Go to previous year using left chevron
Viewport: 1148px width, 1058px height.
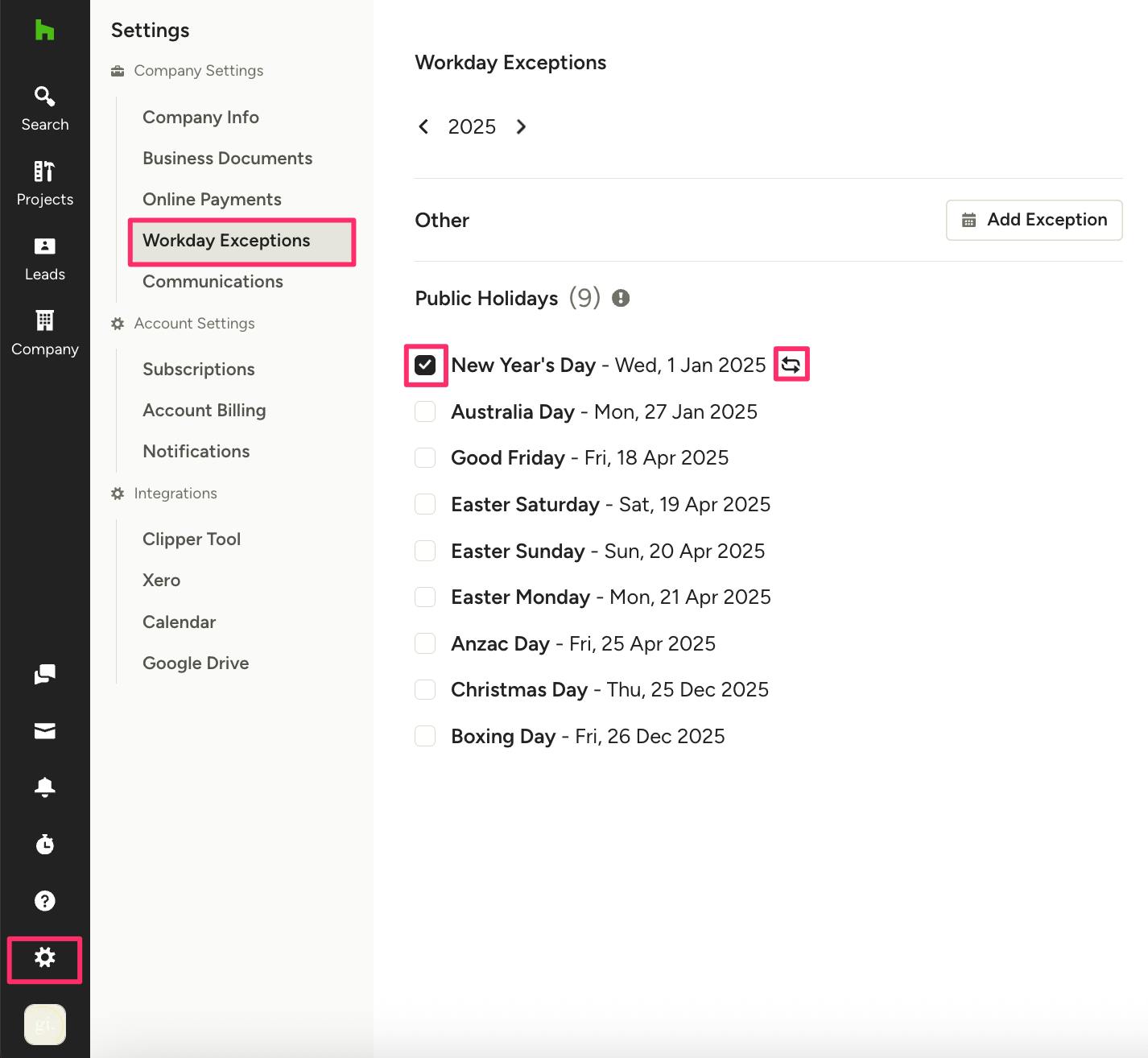point(423,127)
